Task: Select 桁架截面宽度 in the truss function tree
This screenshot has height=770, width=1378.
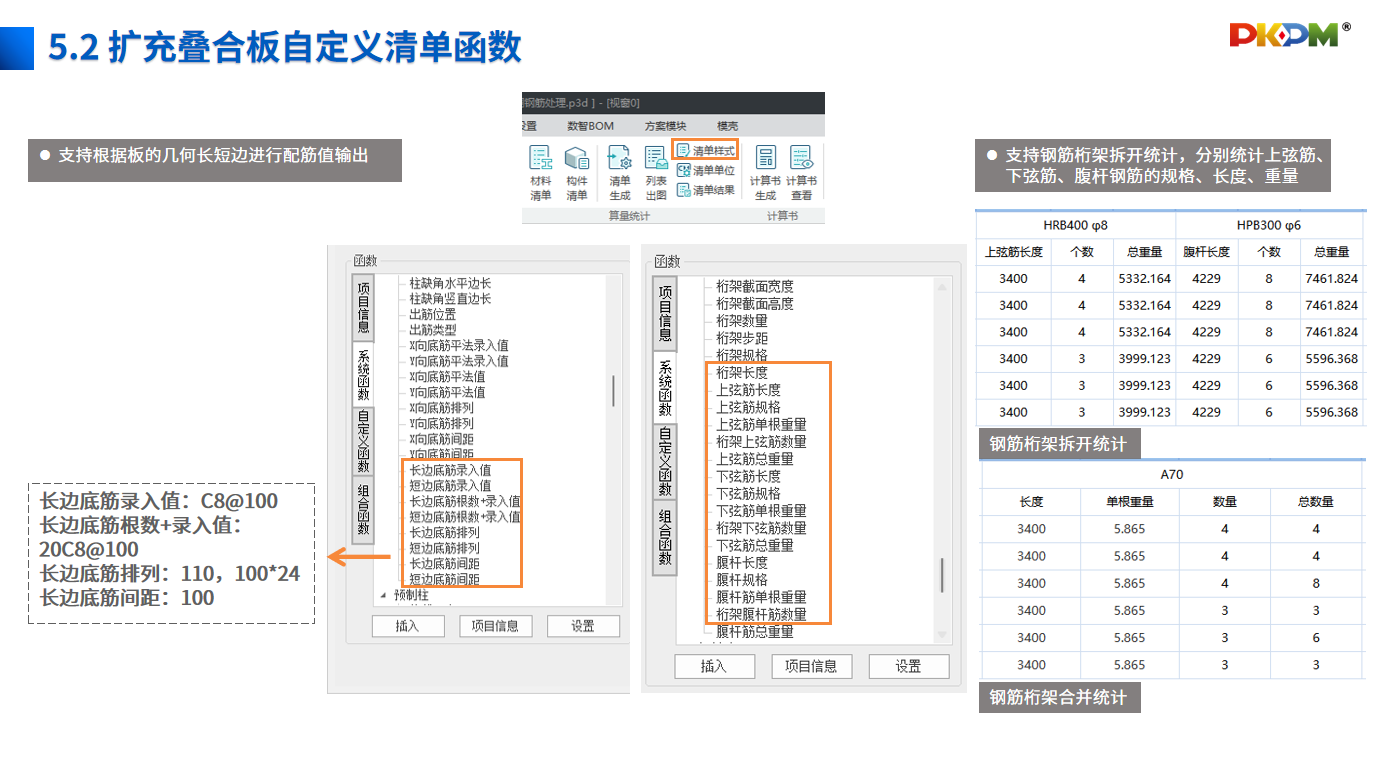Action: [x=755, y=287]
